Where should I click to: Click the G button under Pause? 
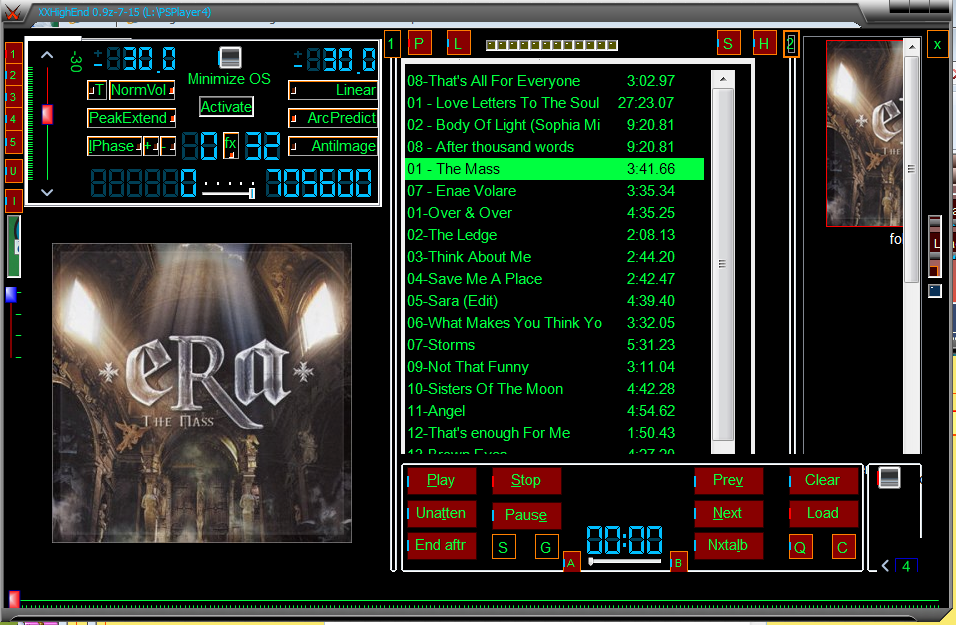click(x=546, y=547)
